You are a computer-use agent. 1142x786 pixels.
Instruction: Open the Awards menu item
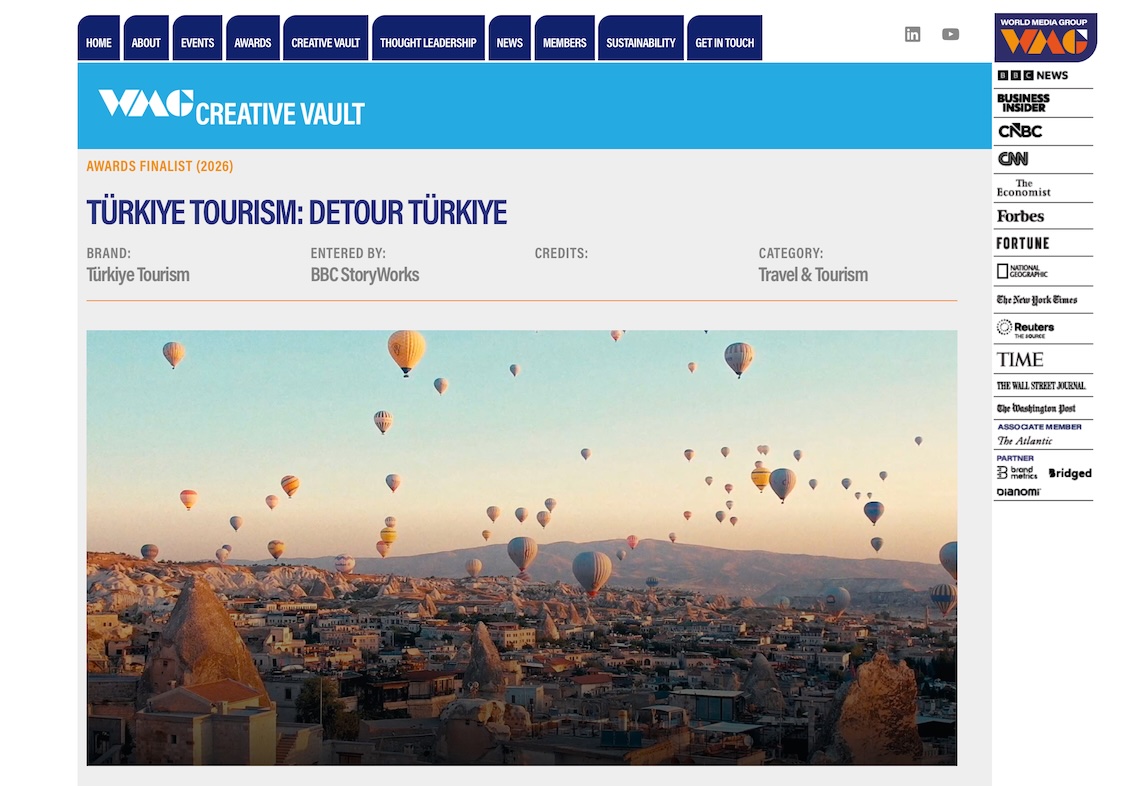[253, 38]
